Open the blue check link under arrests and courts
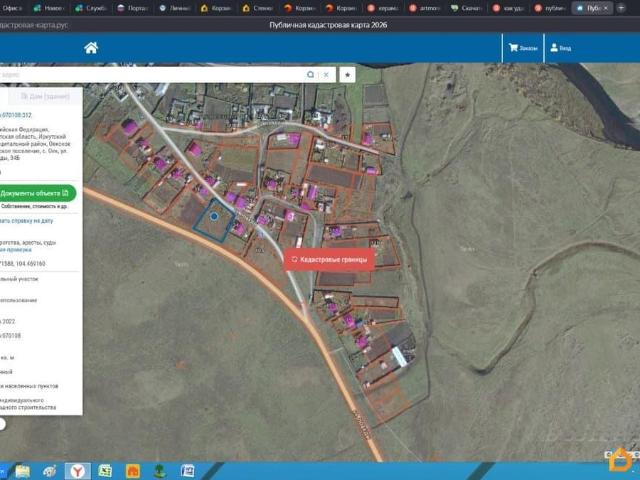The image size is (640, 480). pyautogui.click(x=16, y=249)
